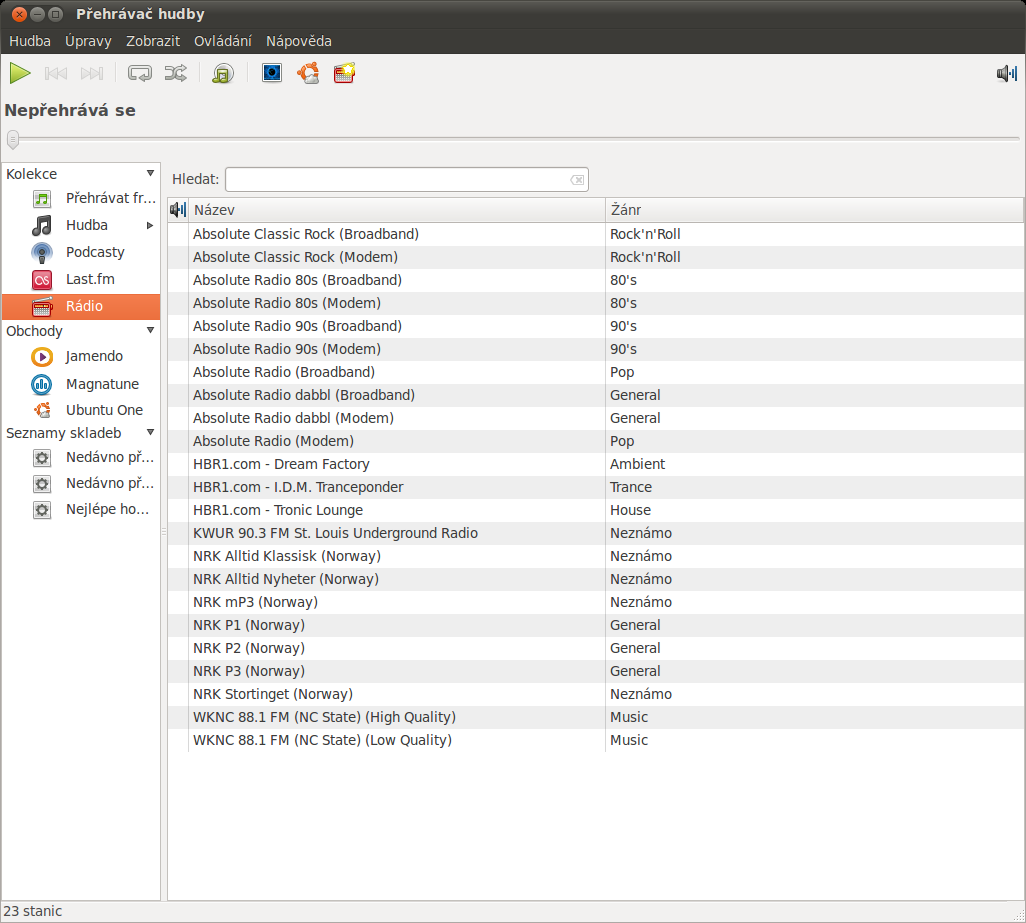Screen dimensions: 1026x923
Task: Open the visualization icon in toolbar
Action: click(x=272, y=73)
